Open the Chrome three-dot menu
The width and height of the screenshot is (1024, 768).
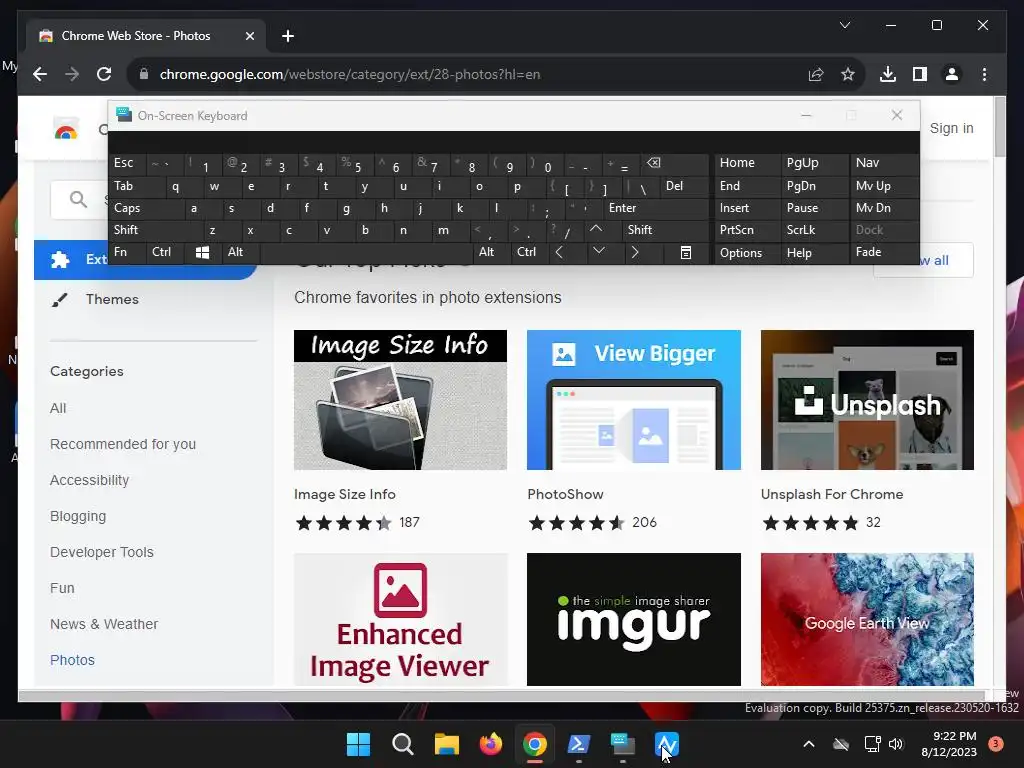984,74
